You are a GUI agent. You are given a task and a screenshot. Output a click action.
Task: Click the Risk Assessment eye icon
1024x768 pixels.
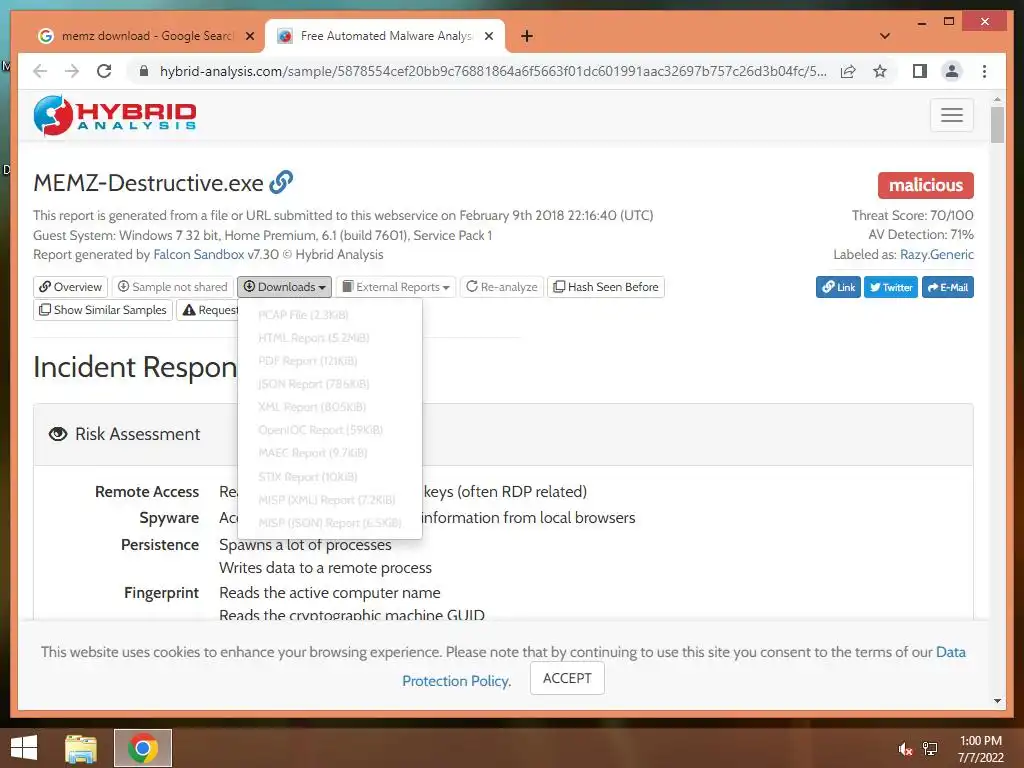tap(58, 434)
